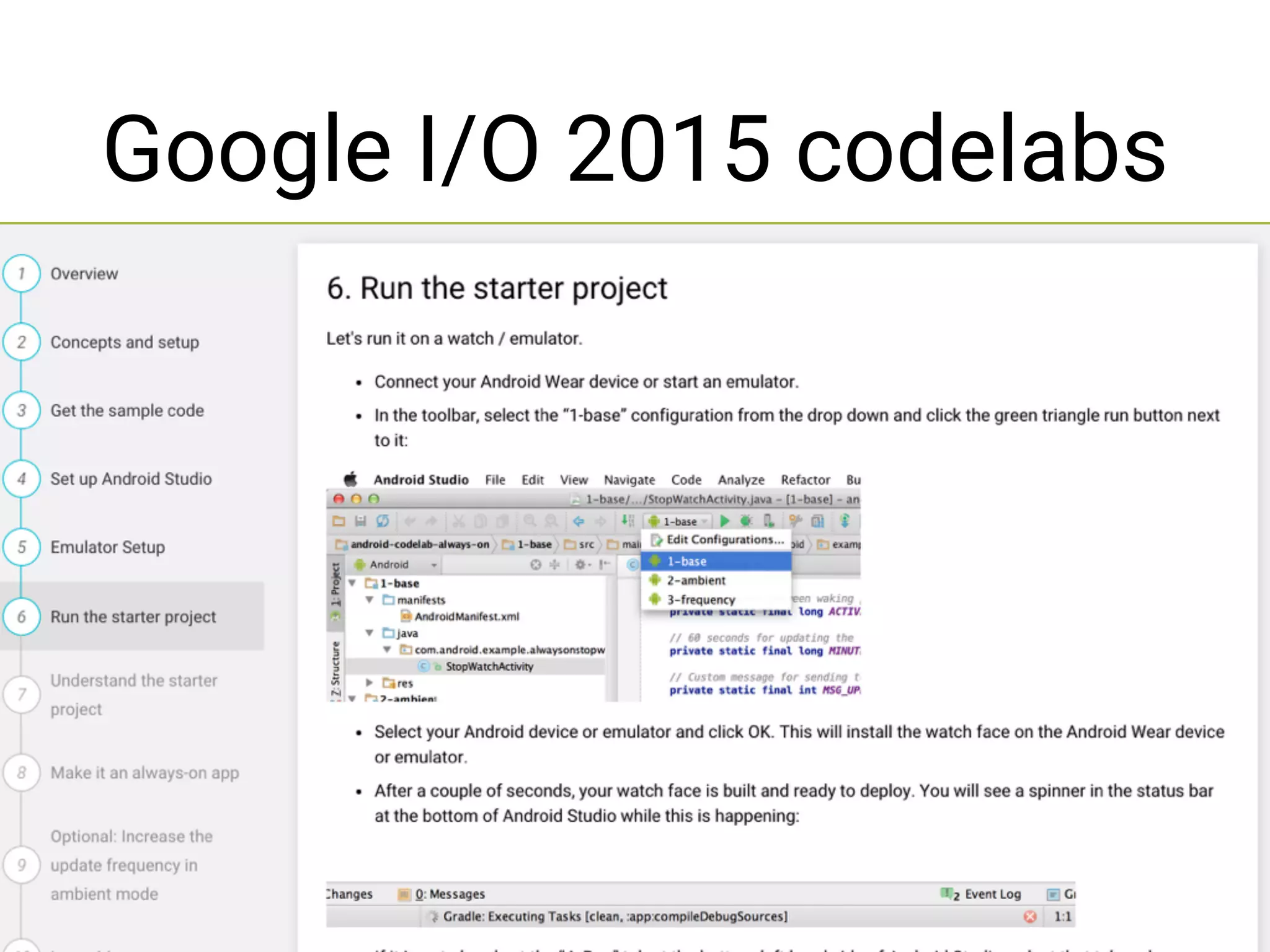Click the Save All disk icon

(360, 521)
